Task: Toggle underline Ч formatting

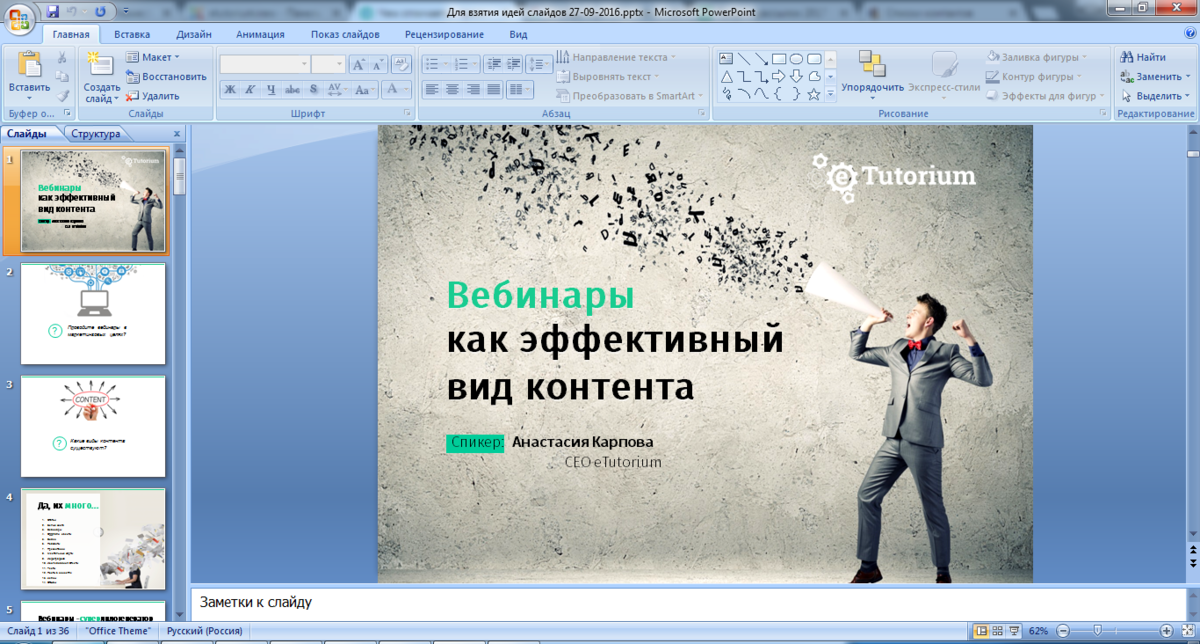Action: click(271, 89)
